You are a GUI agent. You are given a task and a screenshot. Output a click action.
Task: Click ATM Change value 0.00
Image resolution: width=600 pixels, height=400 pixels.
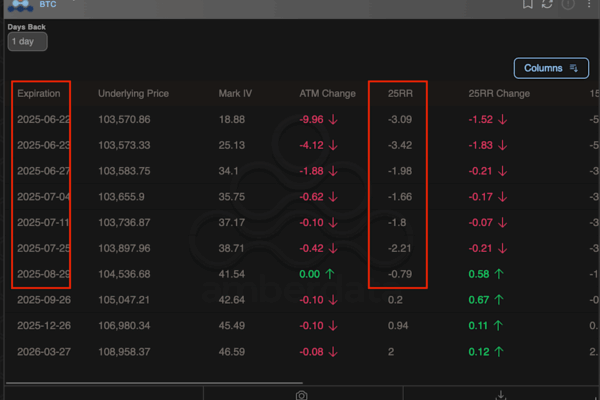309,274
